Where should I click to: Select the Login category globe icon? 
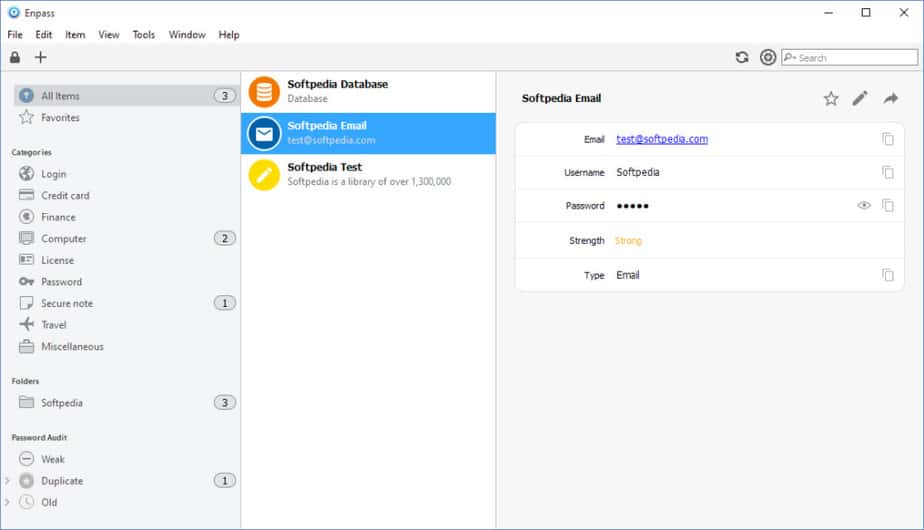[27, 173]
